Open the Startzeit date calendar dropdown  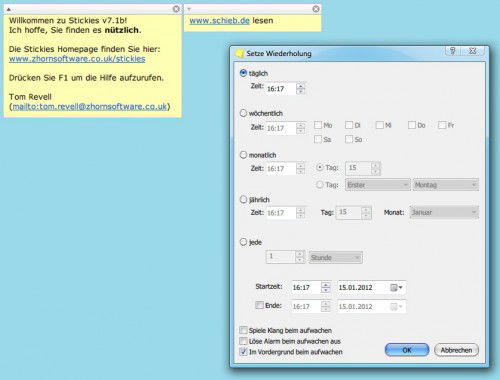pyautogui.click(x=397, y=287)
